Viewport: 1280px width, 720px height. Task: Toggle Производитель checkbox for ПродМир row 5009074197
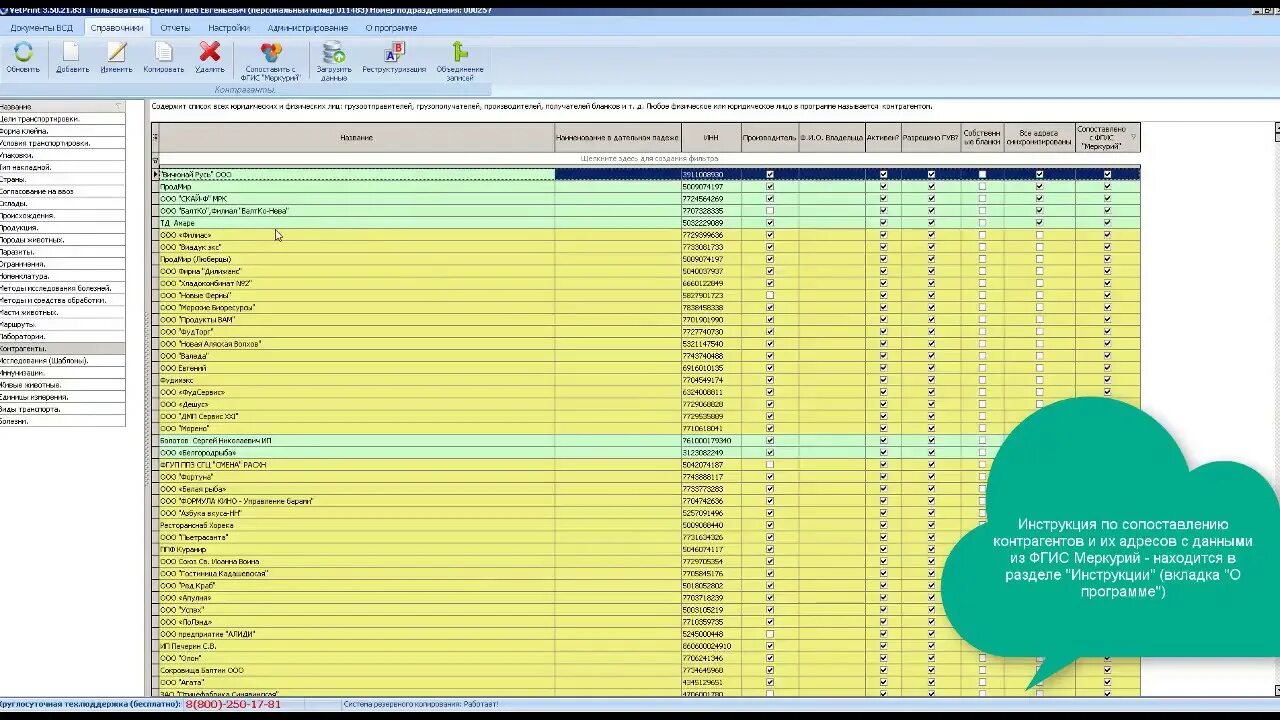[x=769, y=187]
